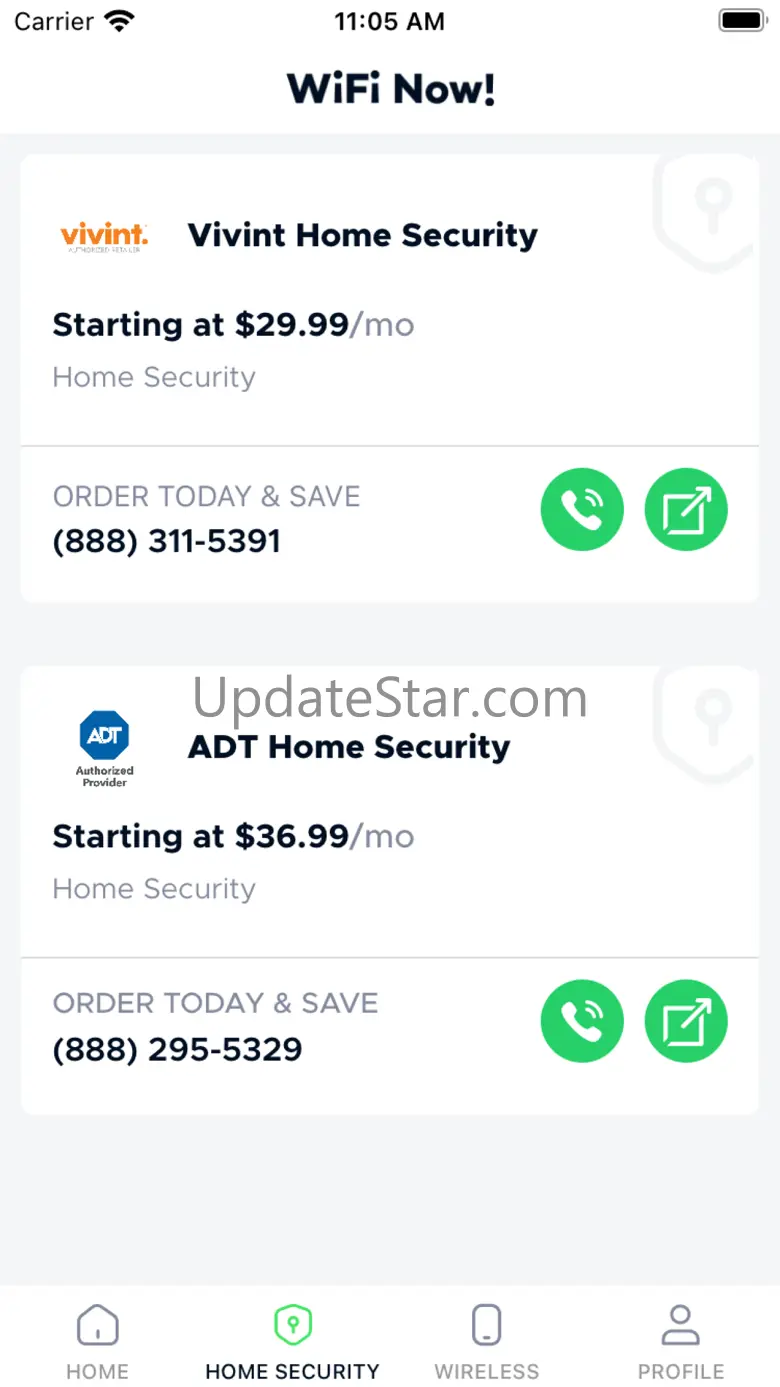Switch to the Home tab

pos(97,1343)
